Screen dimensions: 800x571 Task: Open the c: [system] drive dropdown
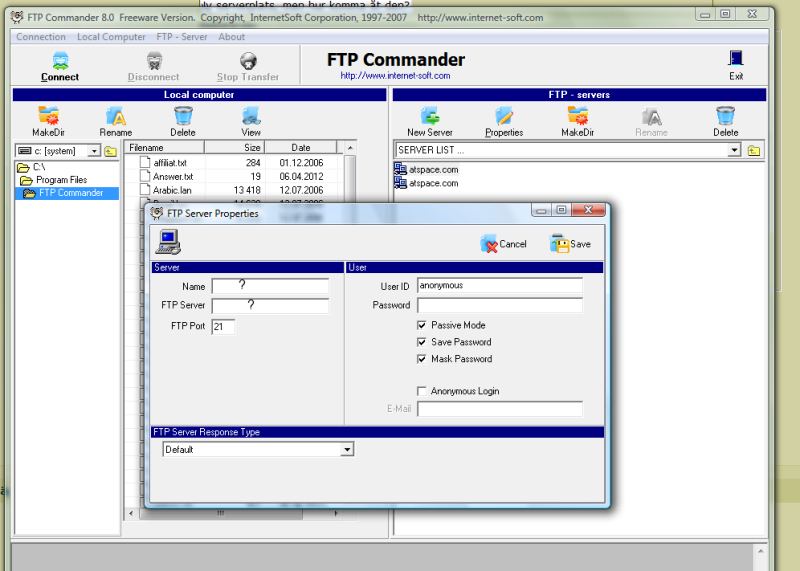[94, 151]
